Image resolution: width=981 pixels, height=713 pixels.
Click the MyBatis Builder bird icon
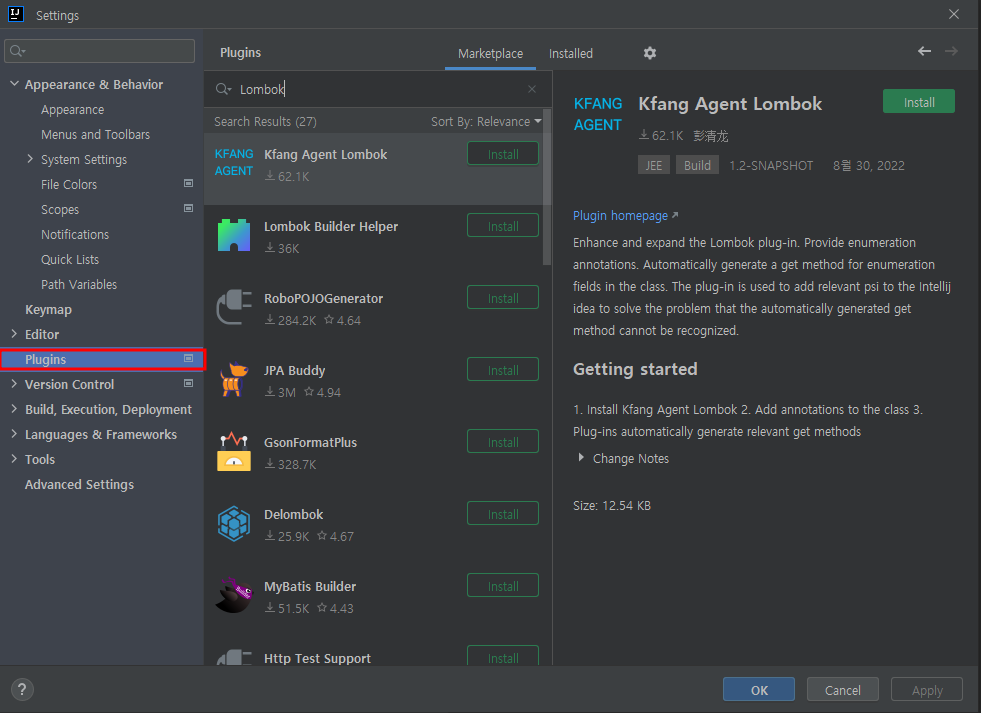(234, 595)
